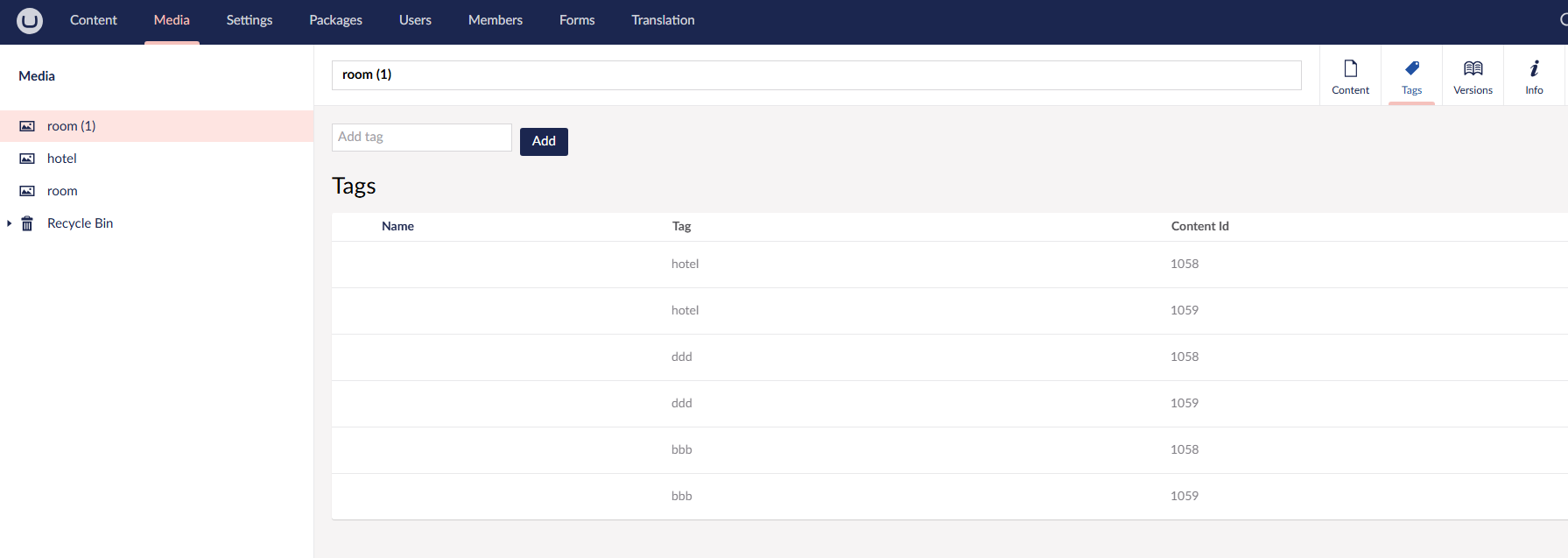Click the Umbraco logo icon

click(x=29, y=20)
